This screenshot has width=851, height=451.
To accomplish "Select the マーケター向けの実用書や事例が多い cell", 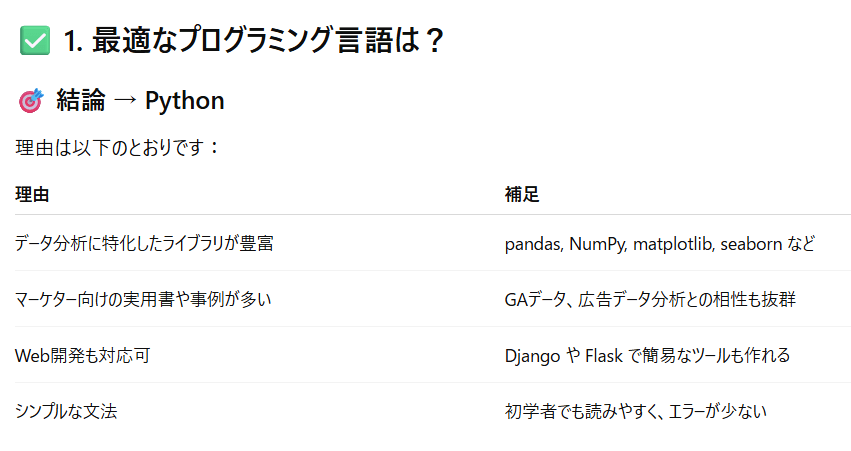I will pyautogui.click(x=143, y=299).
